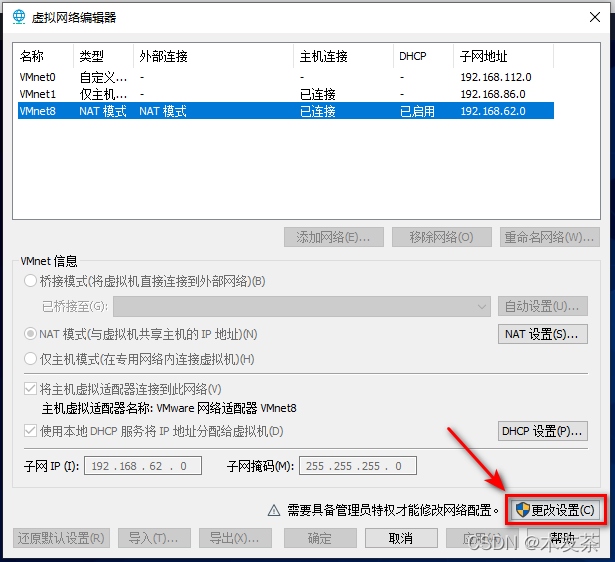Select the 仅主机模式 radio button
The image size is (615, 562).
point(30,358)
